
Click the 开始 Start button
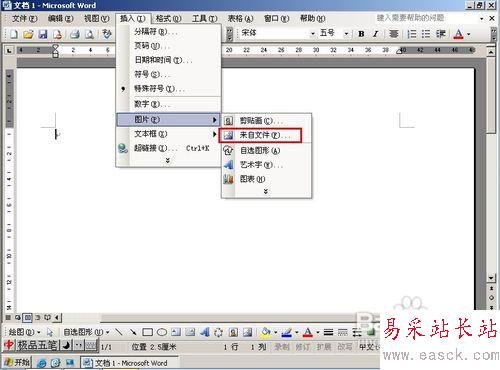(x=17, y=362)
